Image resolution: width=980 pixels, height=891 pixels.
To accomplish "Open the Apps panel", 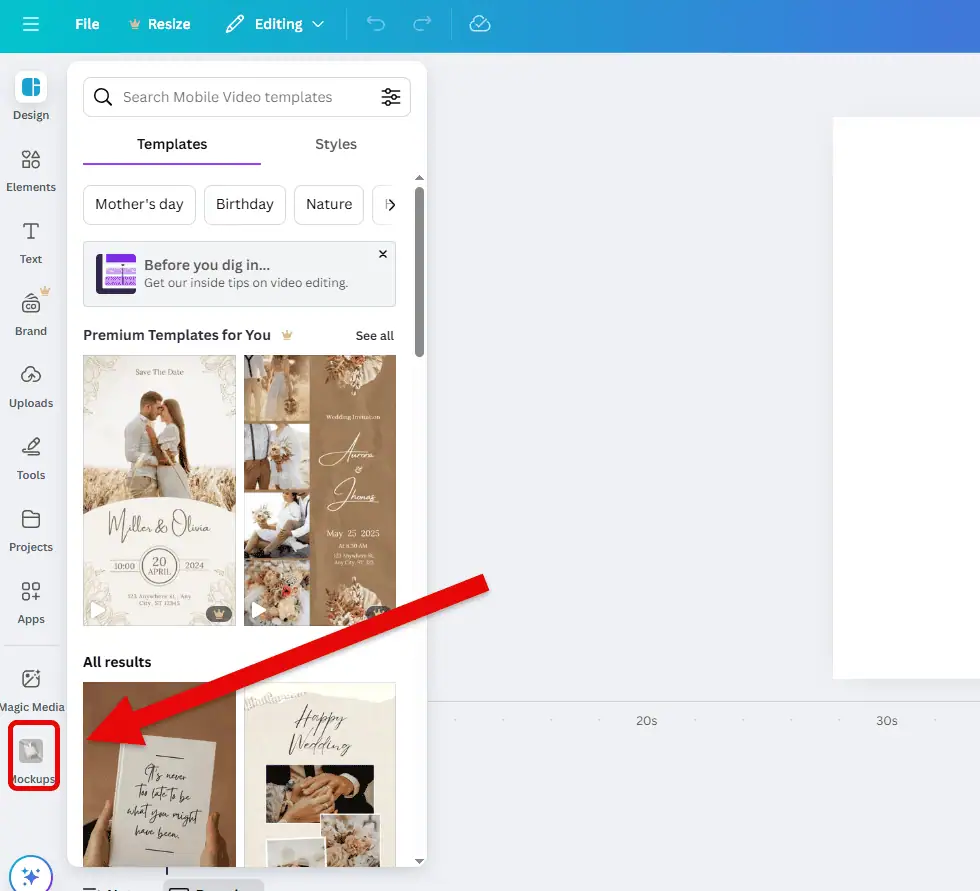I will pyautogui.click(x=31, y=601).
